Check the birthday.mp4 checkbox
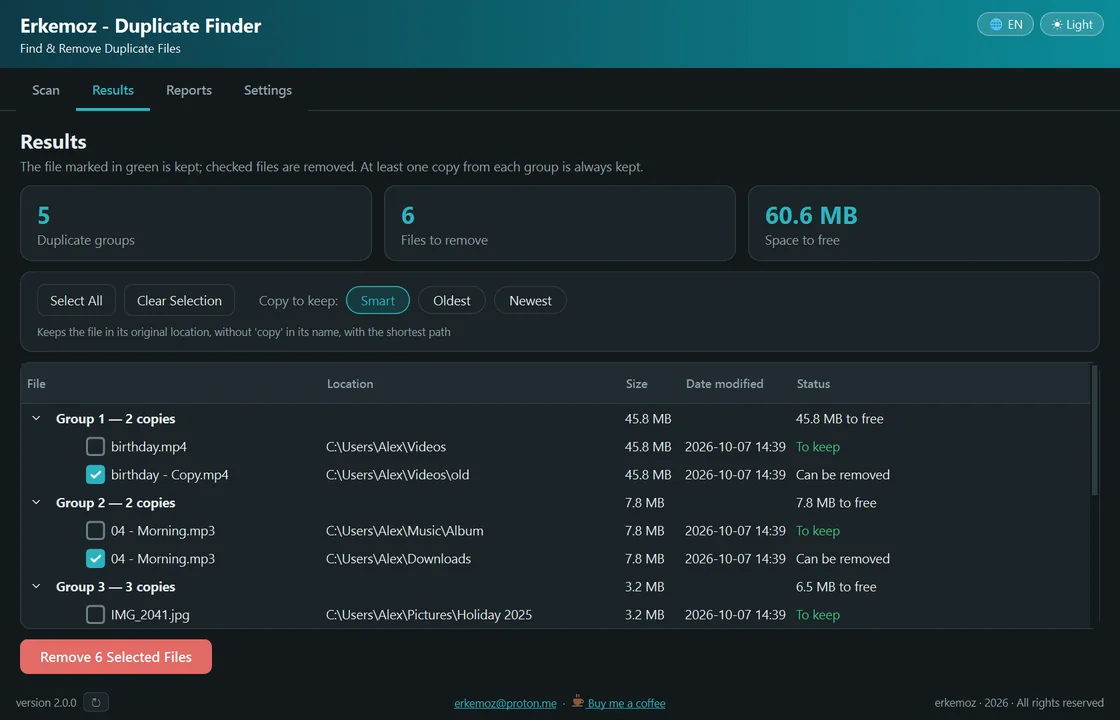The image size is (1120, 720). coord(95,446)
